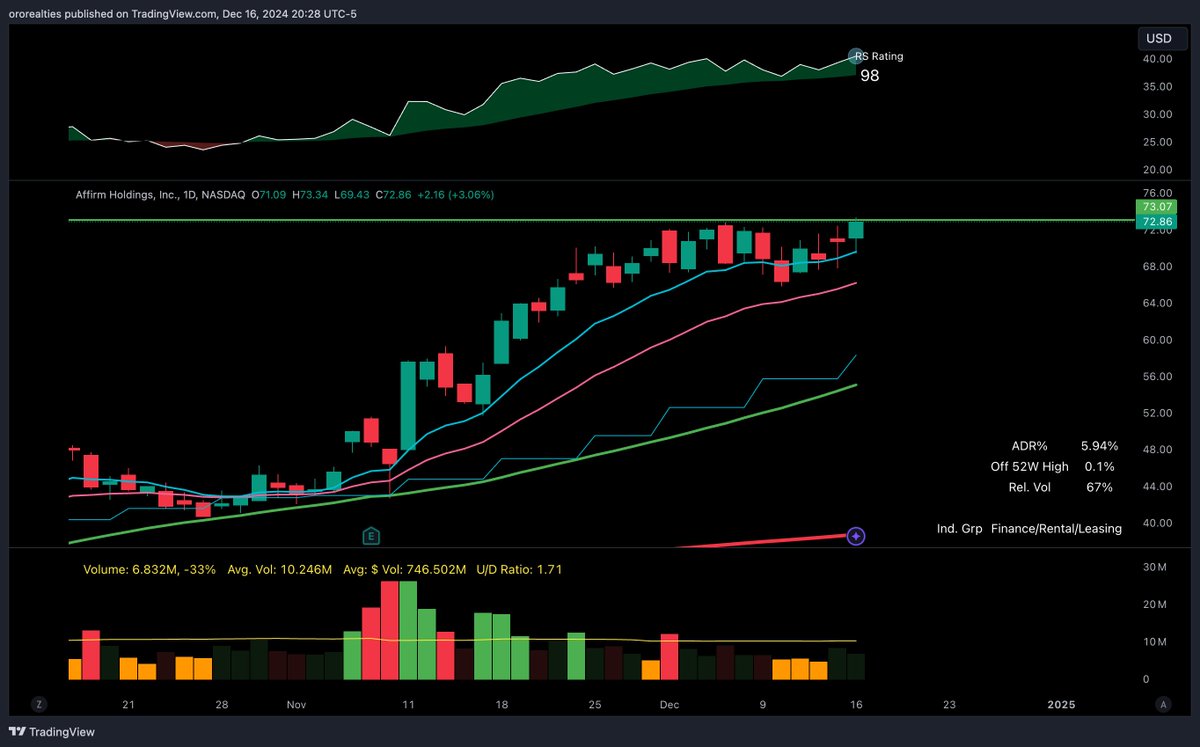Click the Off 52W High value 0.1%

[1099, 466]
